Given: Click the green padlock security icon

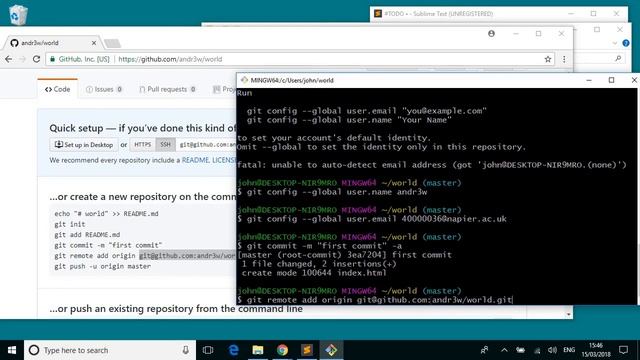Looking at the screenshot, I should [x=52, y=59].
